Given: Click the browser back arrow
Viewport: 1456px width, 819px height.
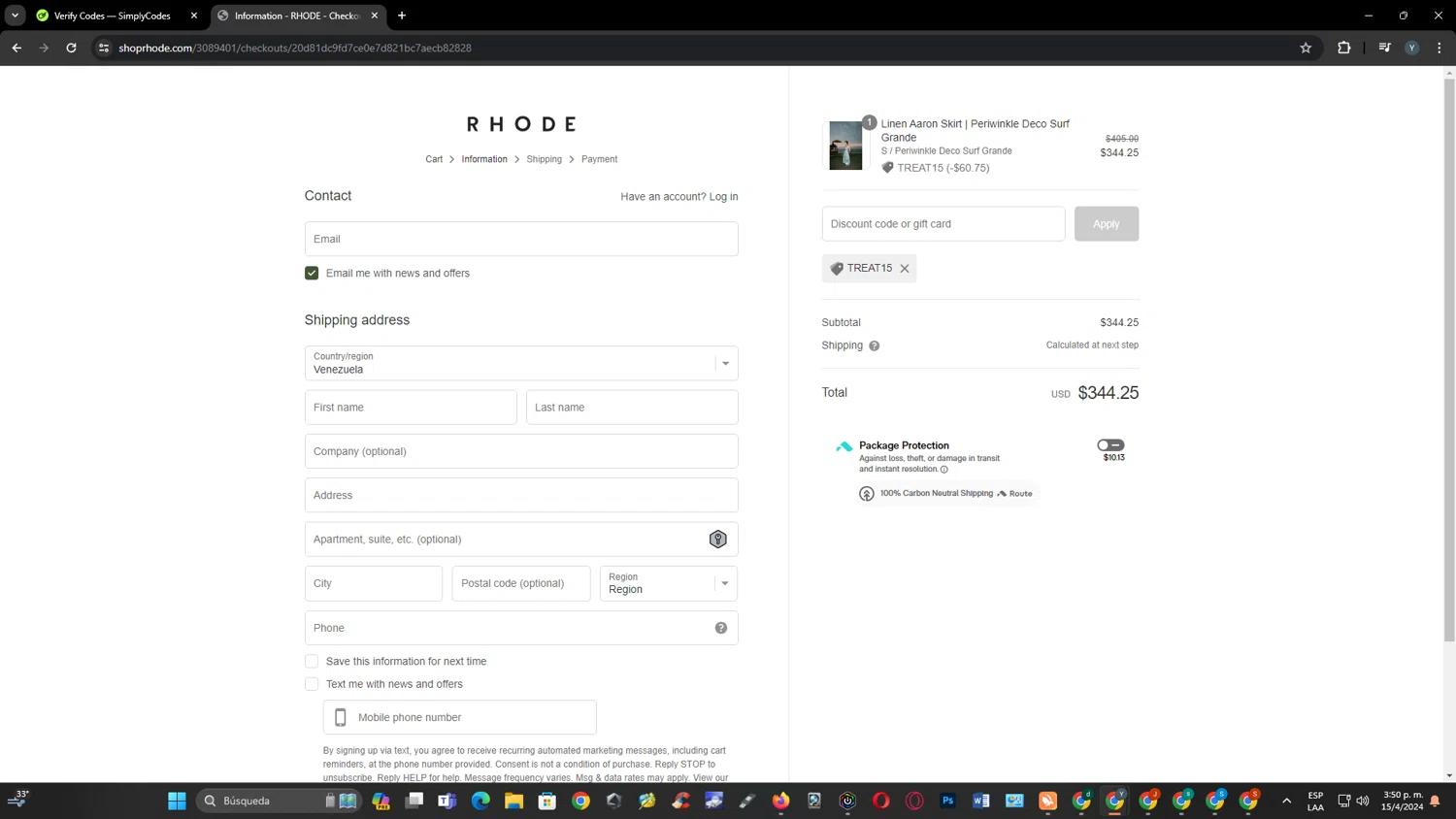Looking at the screenshot, I should [17, 48].
